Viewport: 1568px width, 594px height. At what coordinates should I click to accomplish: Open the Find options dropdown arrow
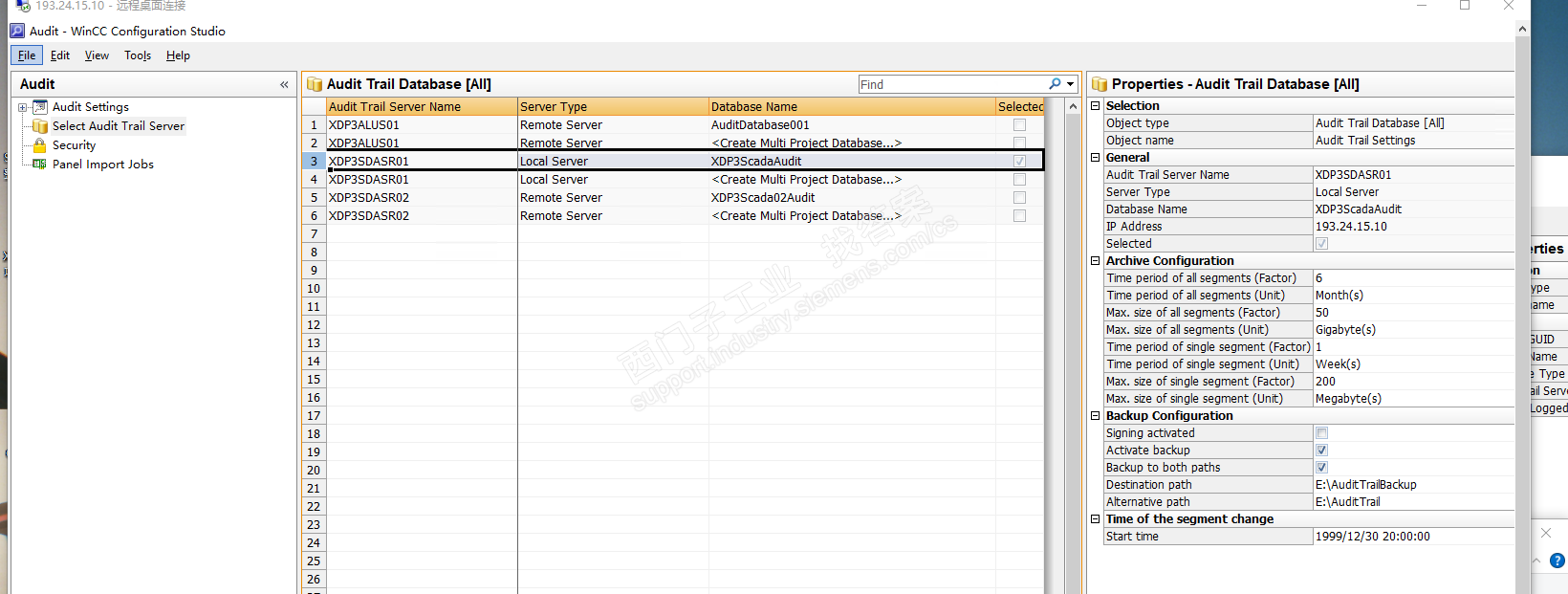1071,84
